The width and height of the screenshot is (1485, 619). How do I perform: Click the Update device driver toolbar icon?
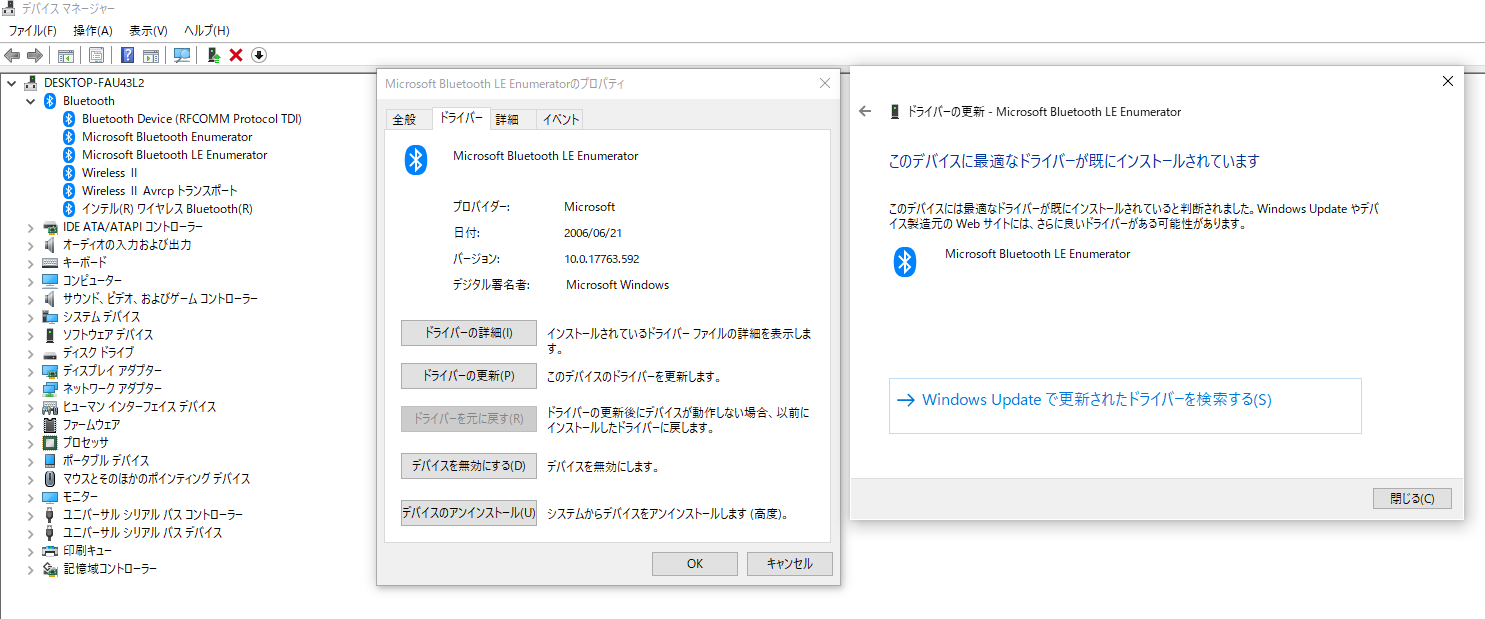coord(214,55)
